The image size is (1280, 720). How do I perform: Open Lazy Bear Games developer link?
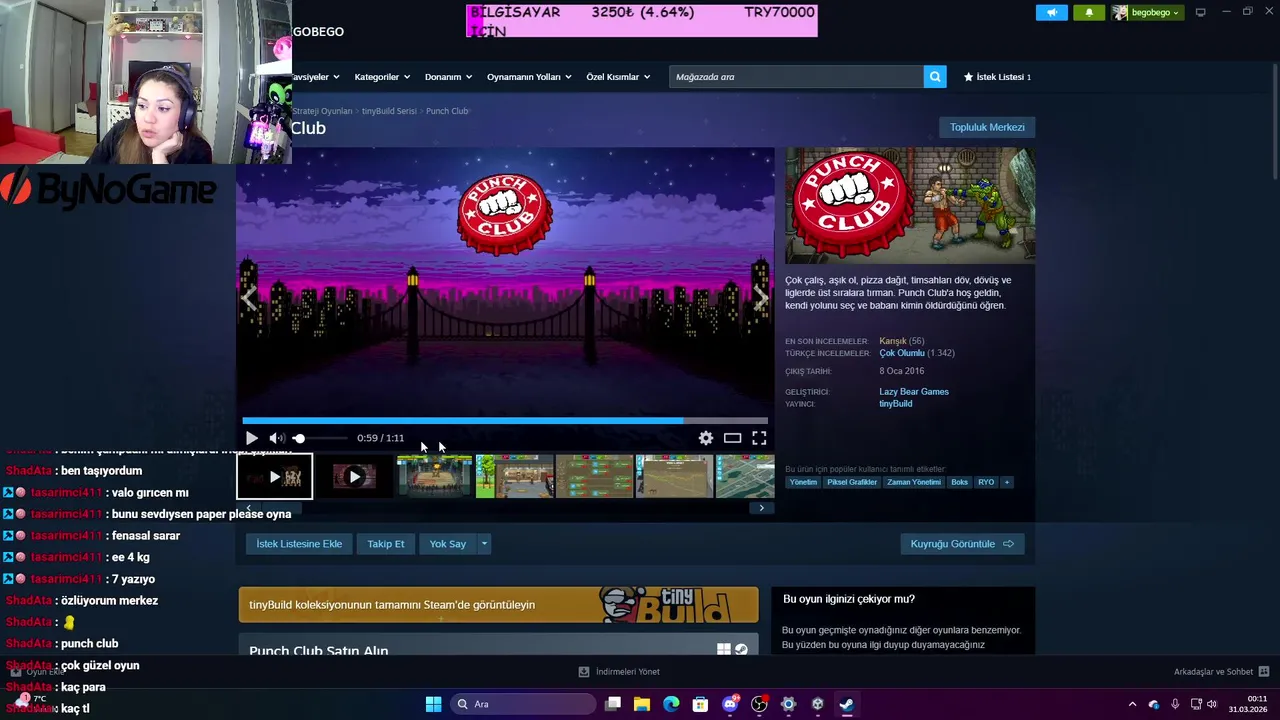tap(914, 392)
